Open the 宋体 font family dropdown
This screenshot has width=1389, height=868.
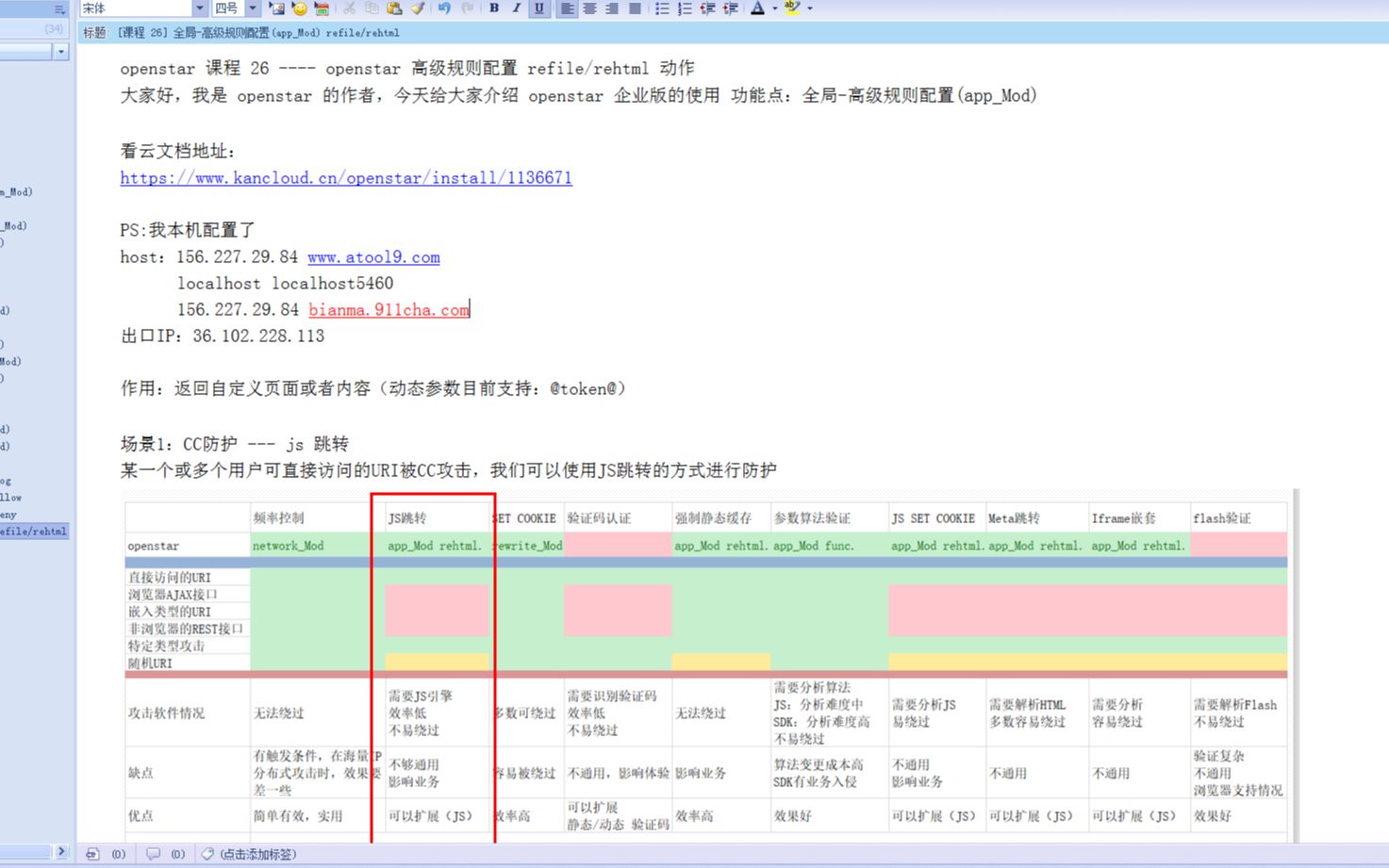click(x=199, y=8)
